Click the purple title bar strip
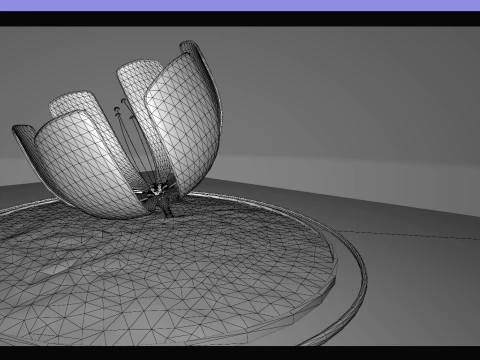This screenshot has height=360, width=480. click(x=240, y=5)
